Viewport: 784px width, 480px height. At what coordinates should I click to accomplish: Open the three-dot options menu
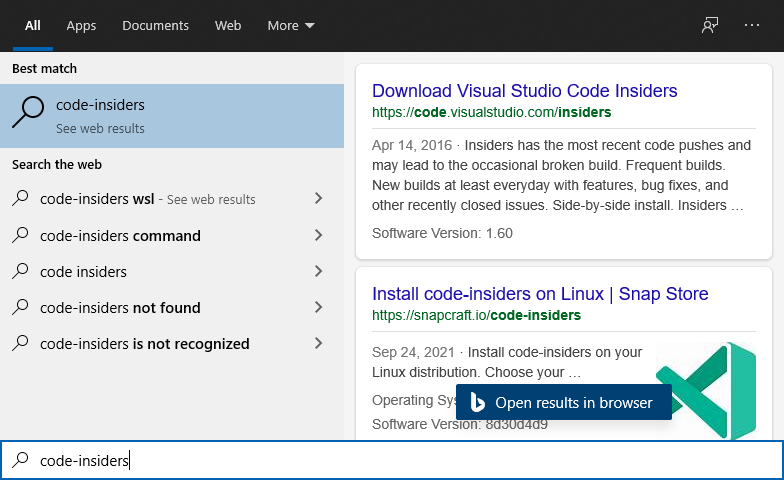[752, 25]
